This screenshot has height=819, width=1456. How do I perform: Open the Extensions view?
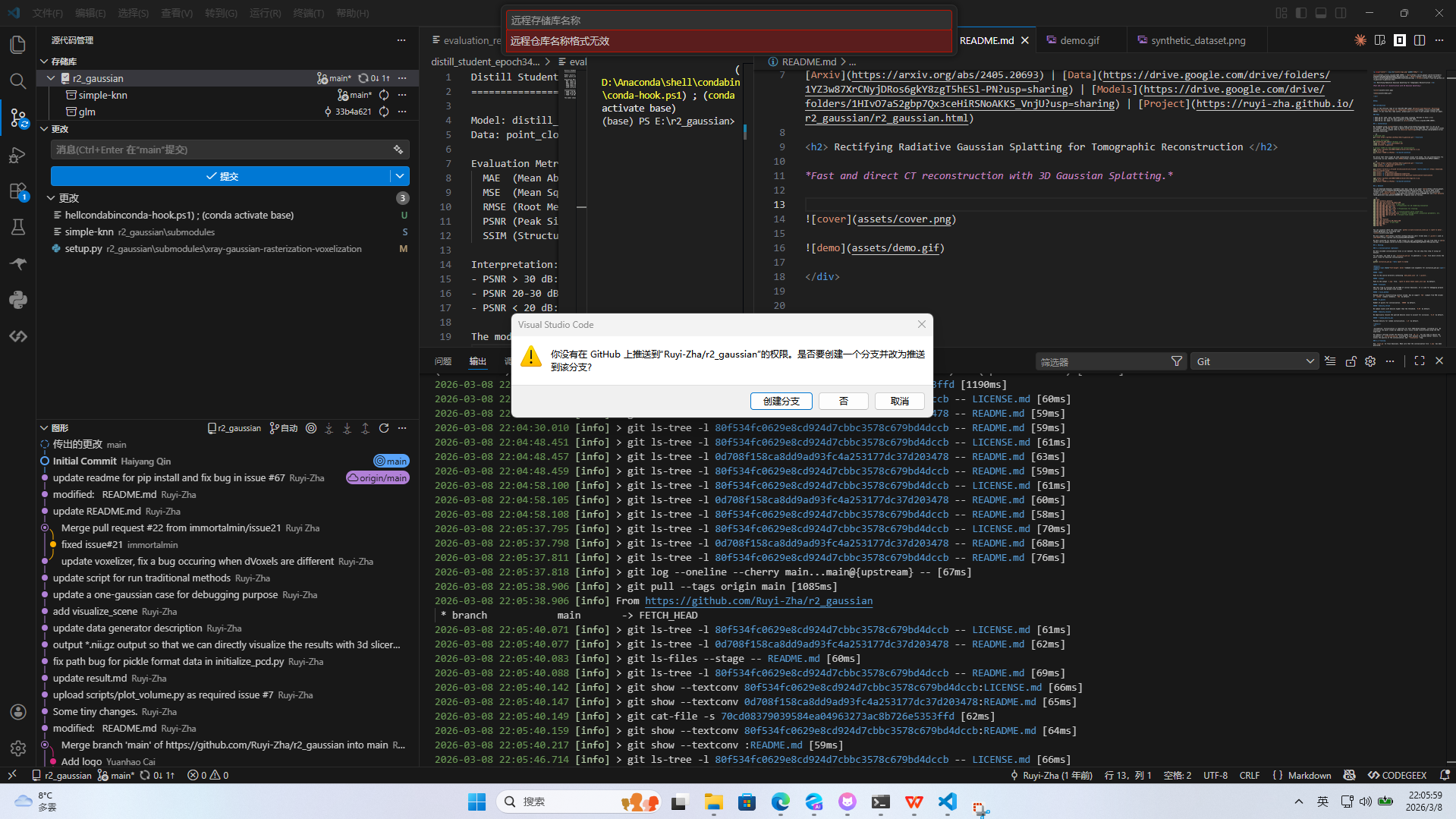18,191
